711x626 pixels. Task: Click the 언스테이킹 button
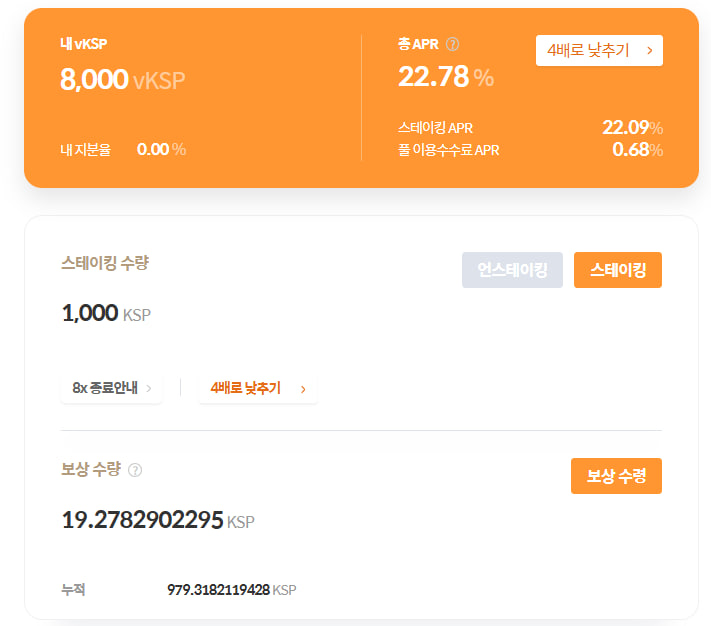(x=512, y=270)
